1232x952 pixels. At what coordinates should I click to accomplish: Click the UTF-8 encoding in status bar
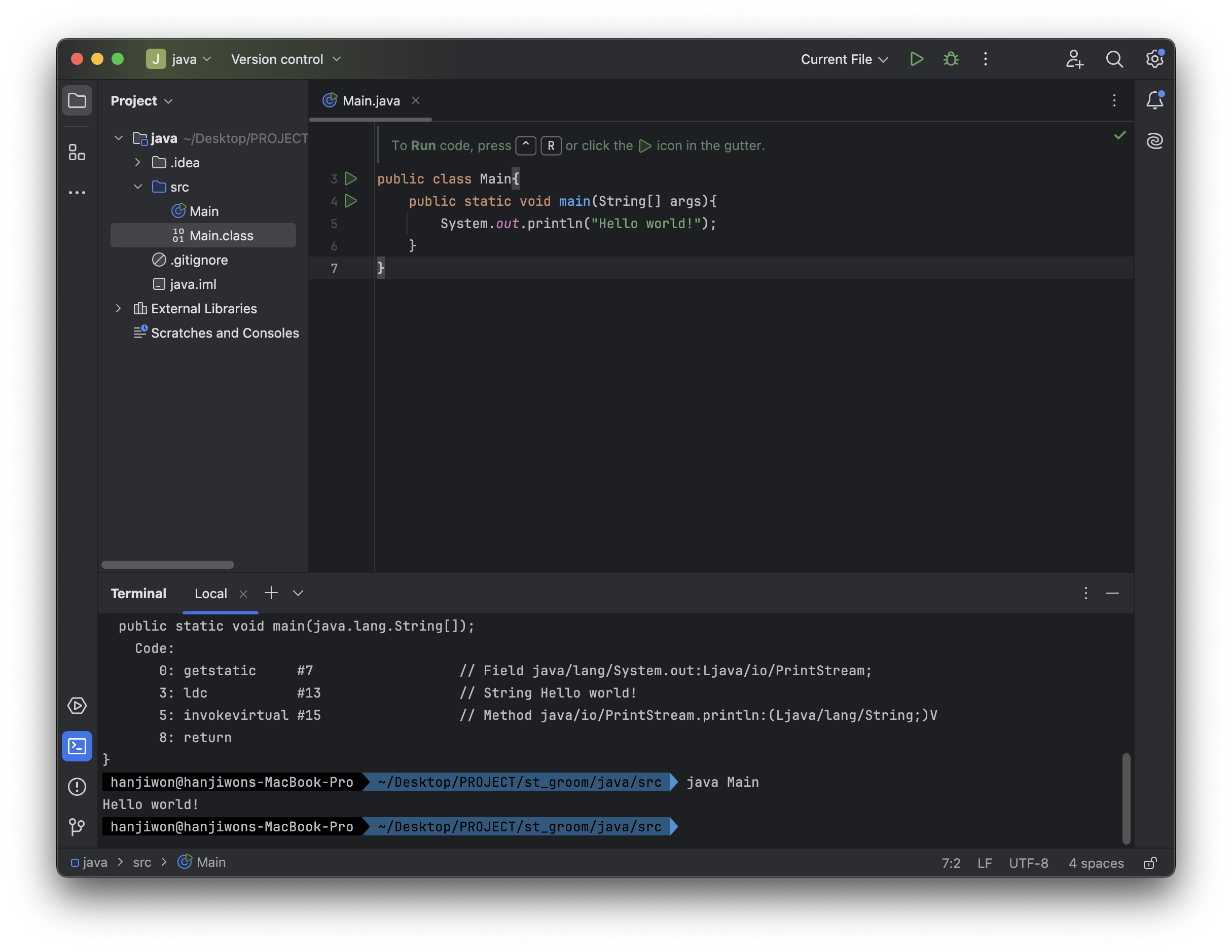pyautogui.click(x=1028, y=863)
